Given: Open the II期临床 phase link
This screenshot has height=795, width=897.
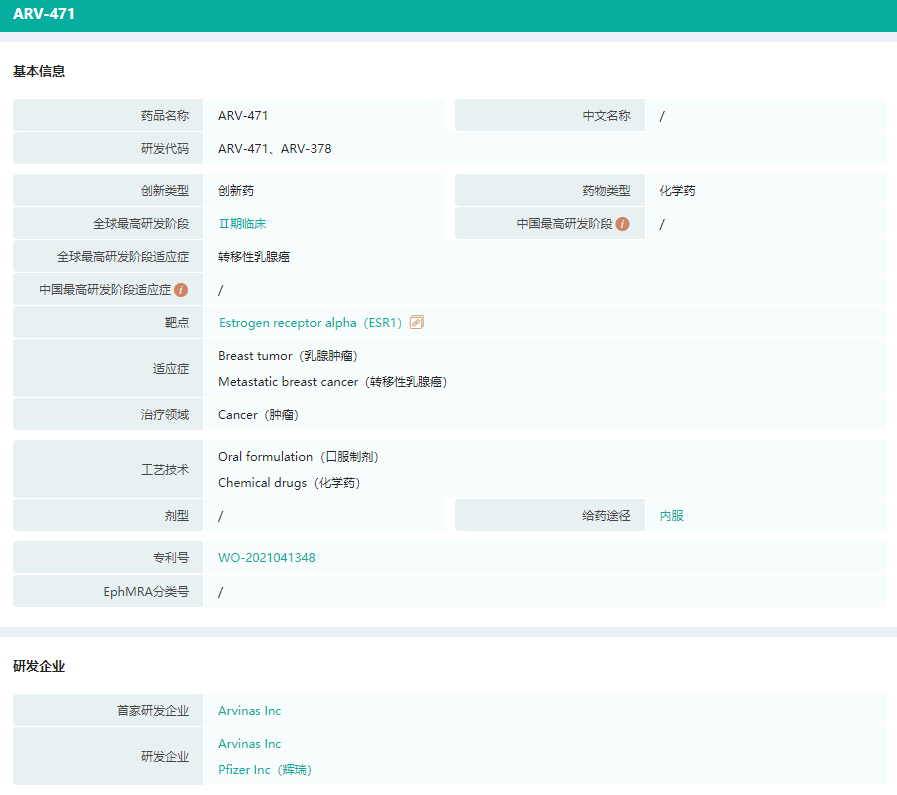Looking at the screenshot, I should click(x=242, y=224).
